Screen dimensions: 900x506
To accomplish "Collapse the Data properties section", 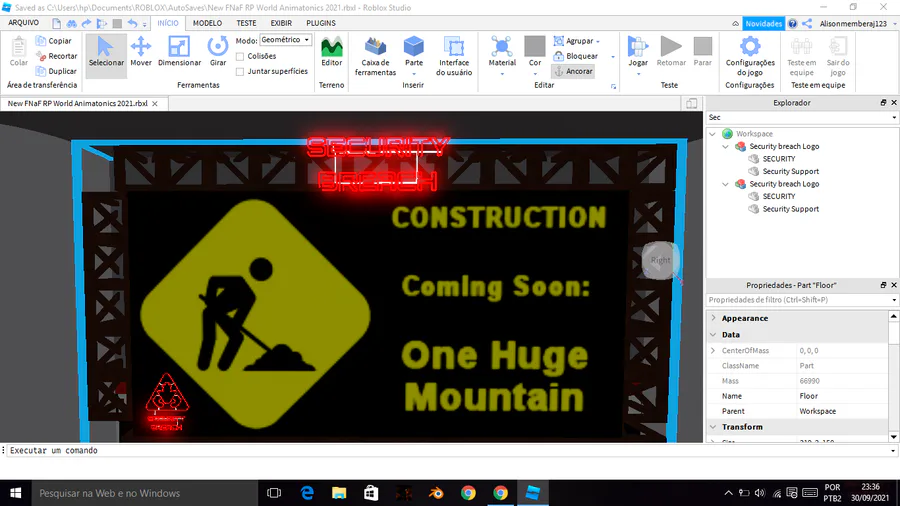I will click(x=713, y=334).
